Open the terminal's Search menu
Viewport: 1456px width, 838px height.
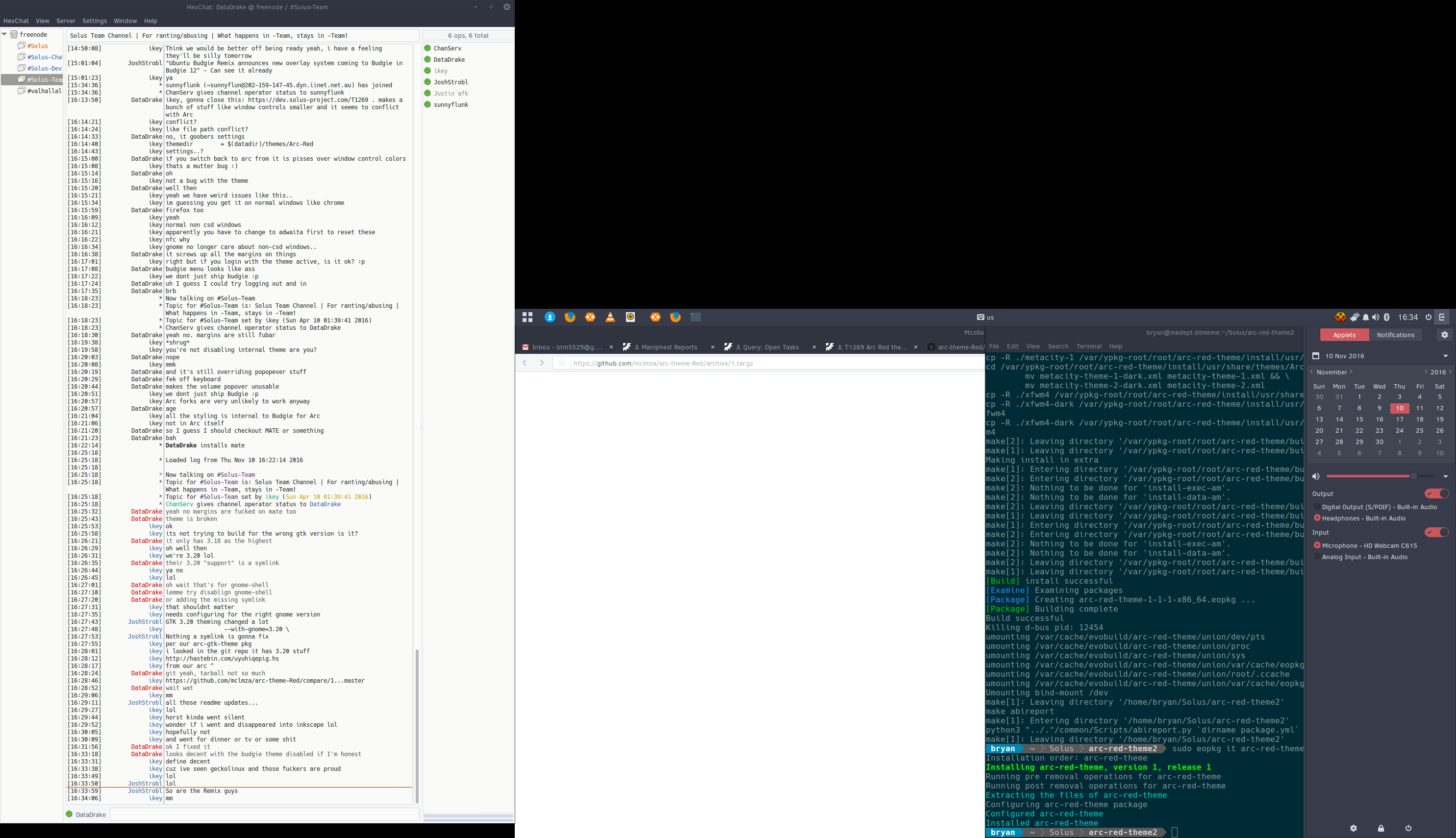click(1057, 346)
